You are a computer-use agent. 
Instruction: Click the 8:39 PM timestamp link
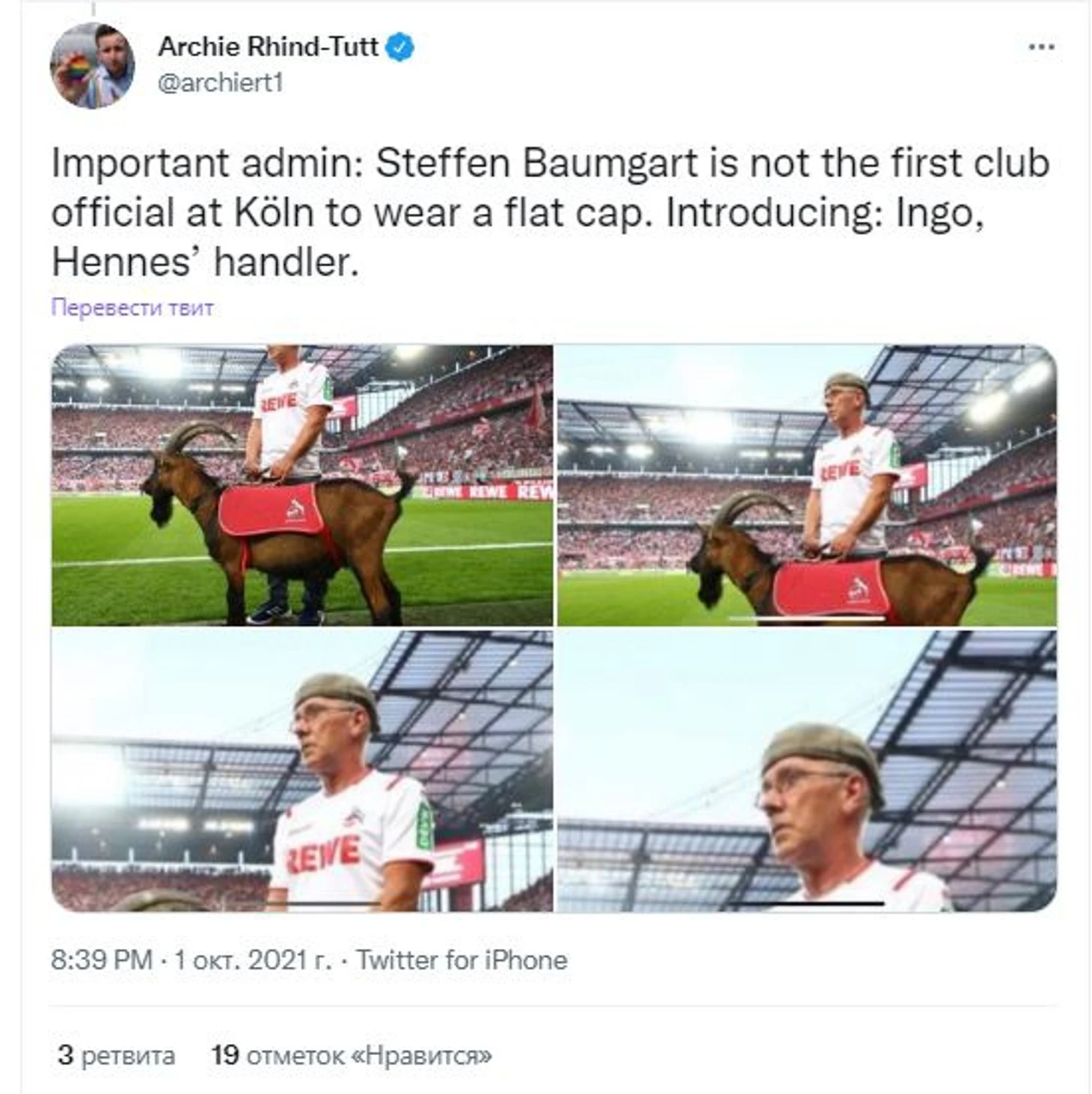point(102,959)
